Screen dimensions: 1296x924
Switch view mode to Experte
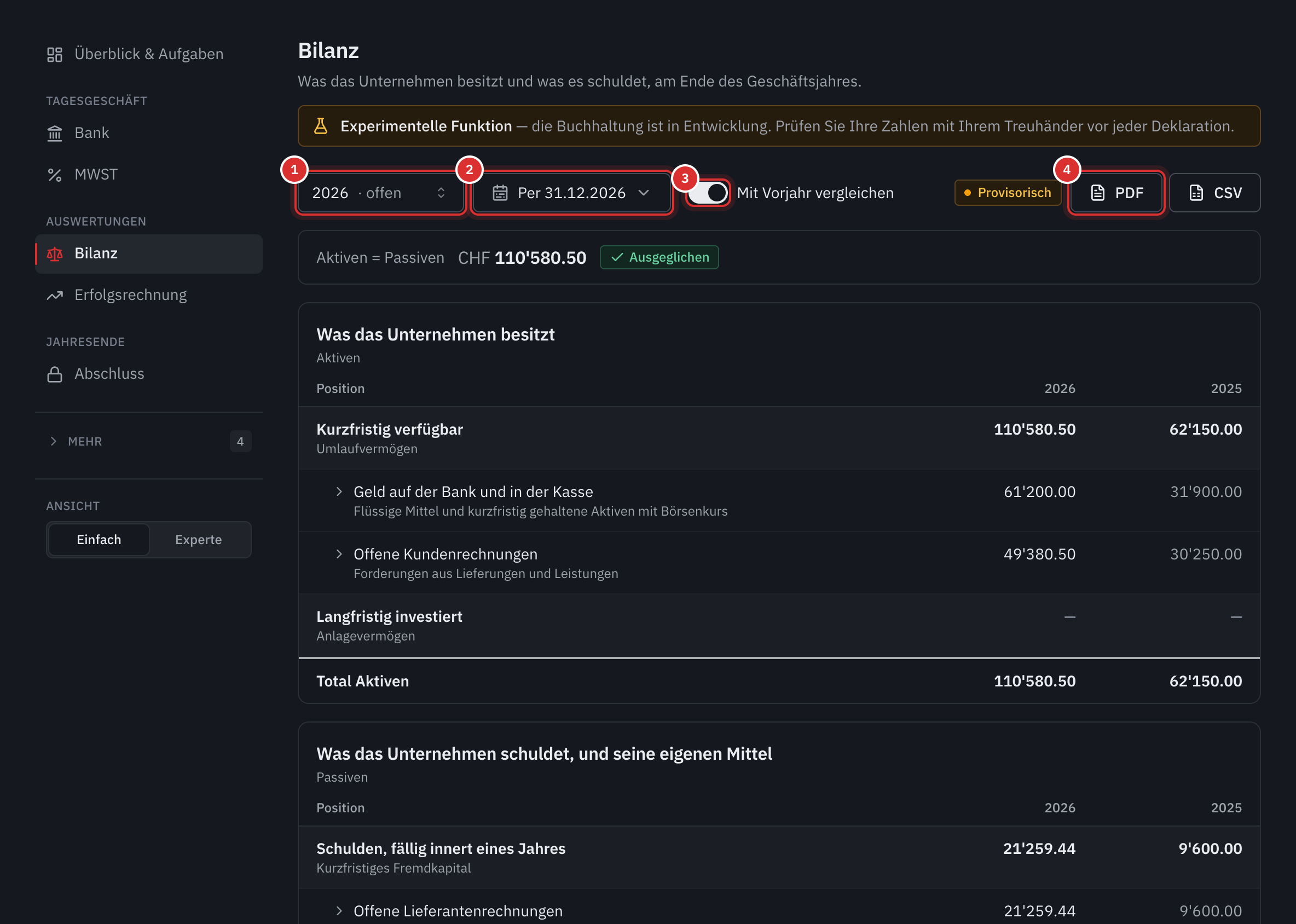click(x=199, y=539)
